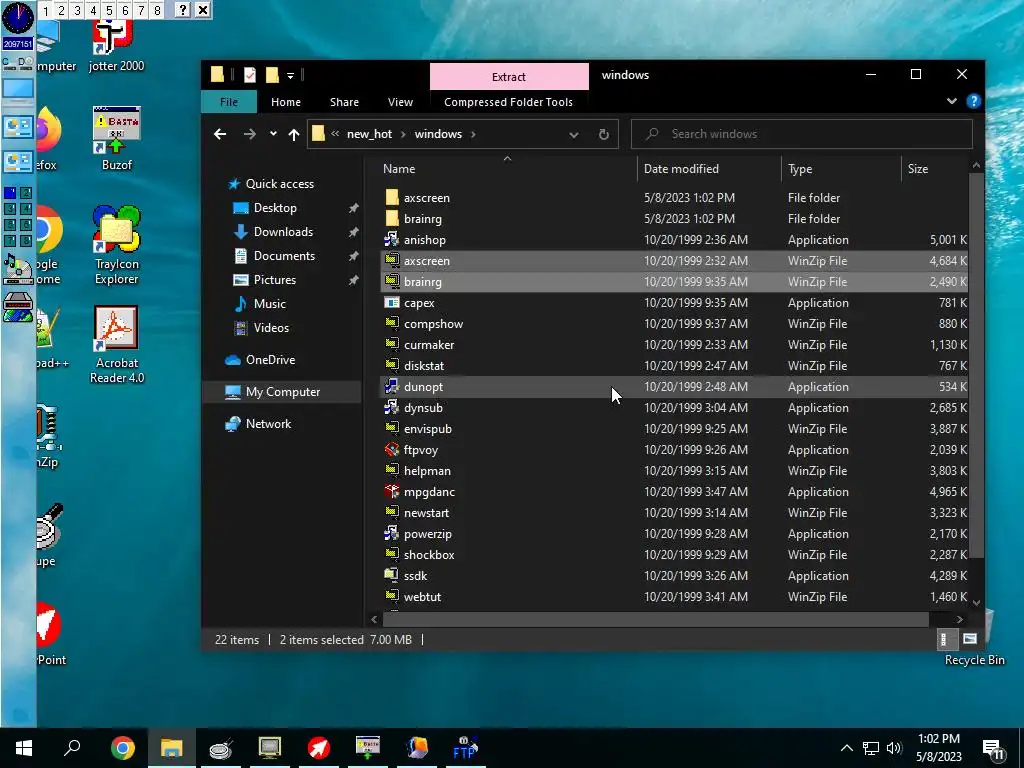Click the compshow WinZip file icon
This screenshot has width=1024, height=768.
pyautogui.click(x=391, y=323)
